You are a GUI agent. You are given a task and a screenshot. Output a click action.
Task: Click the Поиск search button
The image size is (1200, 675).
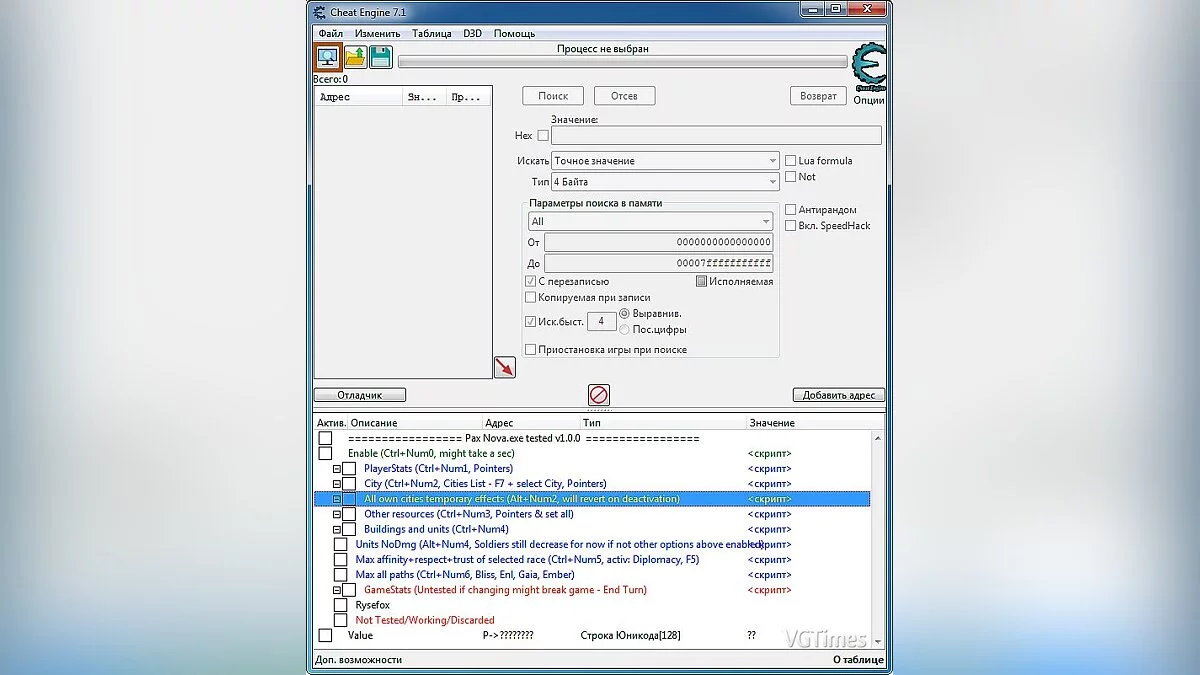point(553,96)
